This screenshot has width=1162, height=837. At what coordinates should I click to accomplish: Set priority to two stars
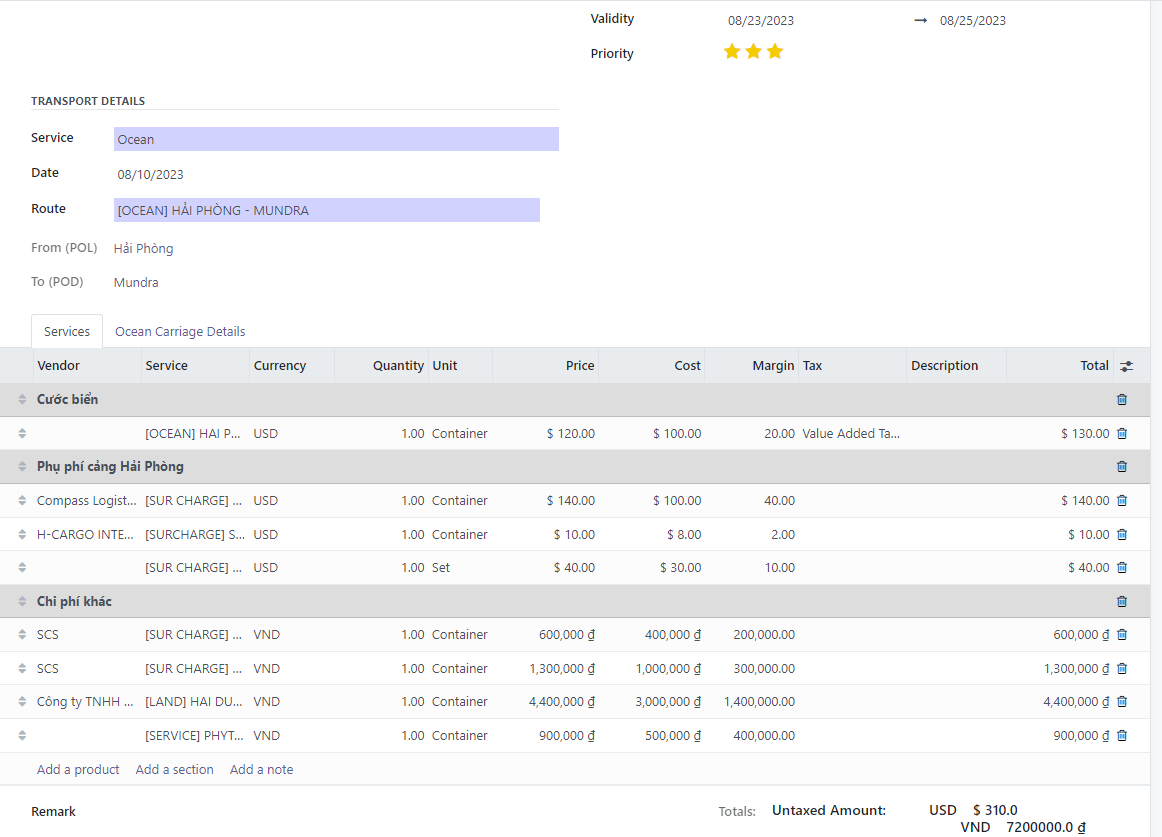point(753,52)
